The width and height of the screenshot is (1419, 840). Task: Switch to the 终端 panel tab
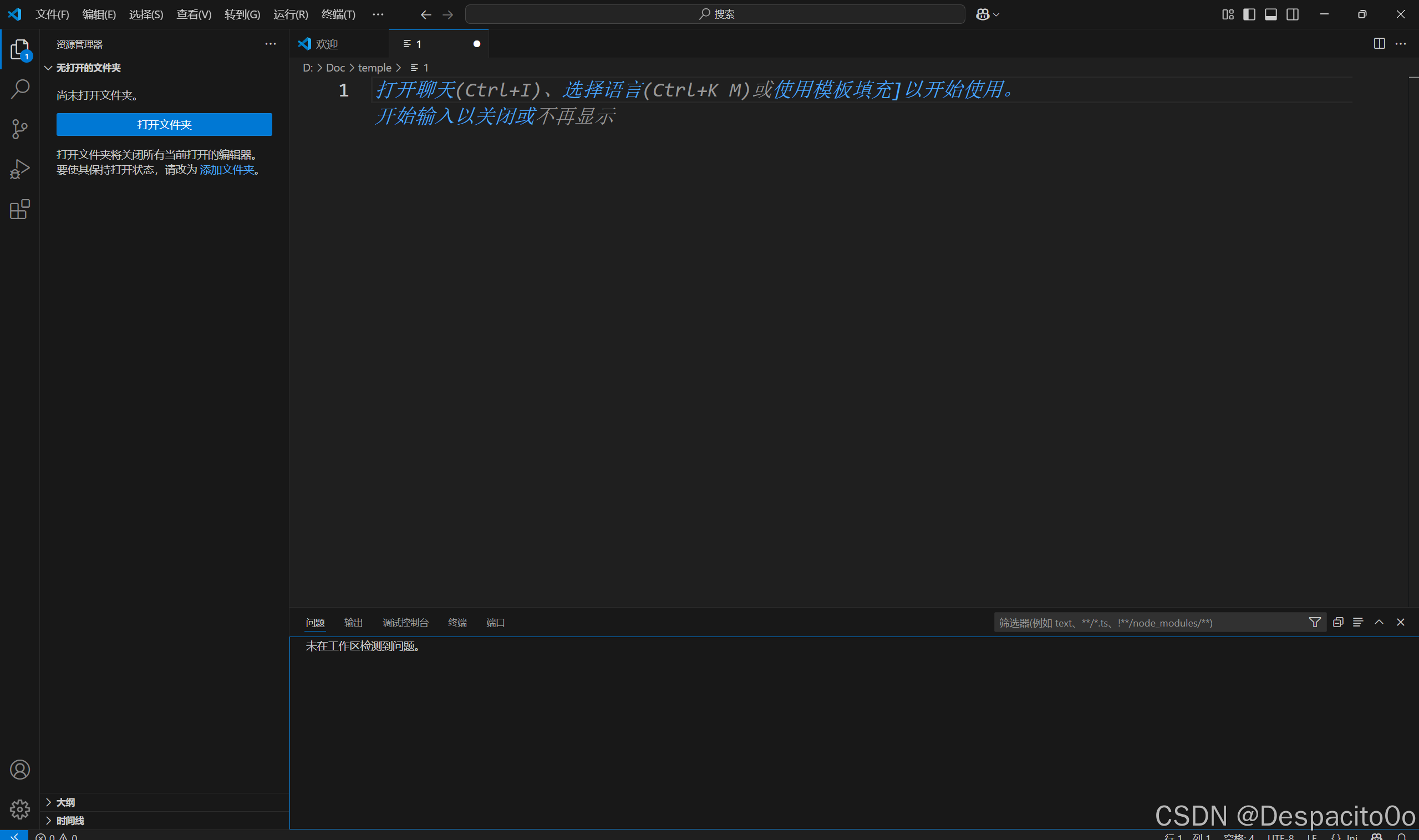pos(457,623)
